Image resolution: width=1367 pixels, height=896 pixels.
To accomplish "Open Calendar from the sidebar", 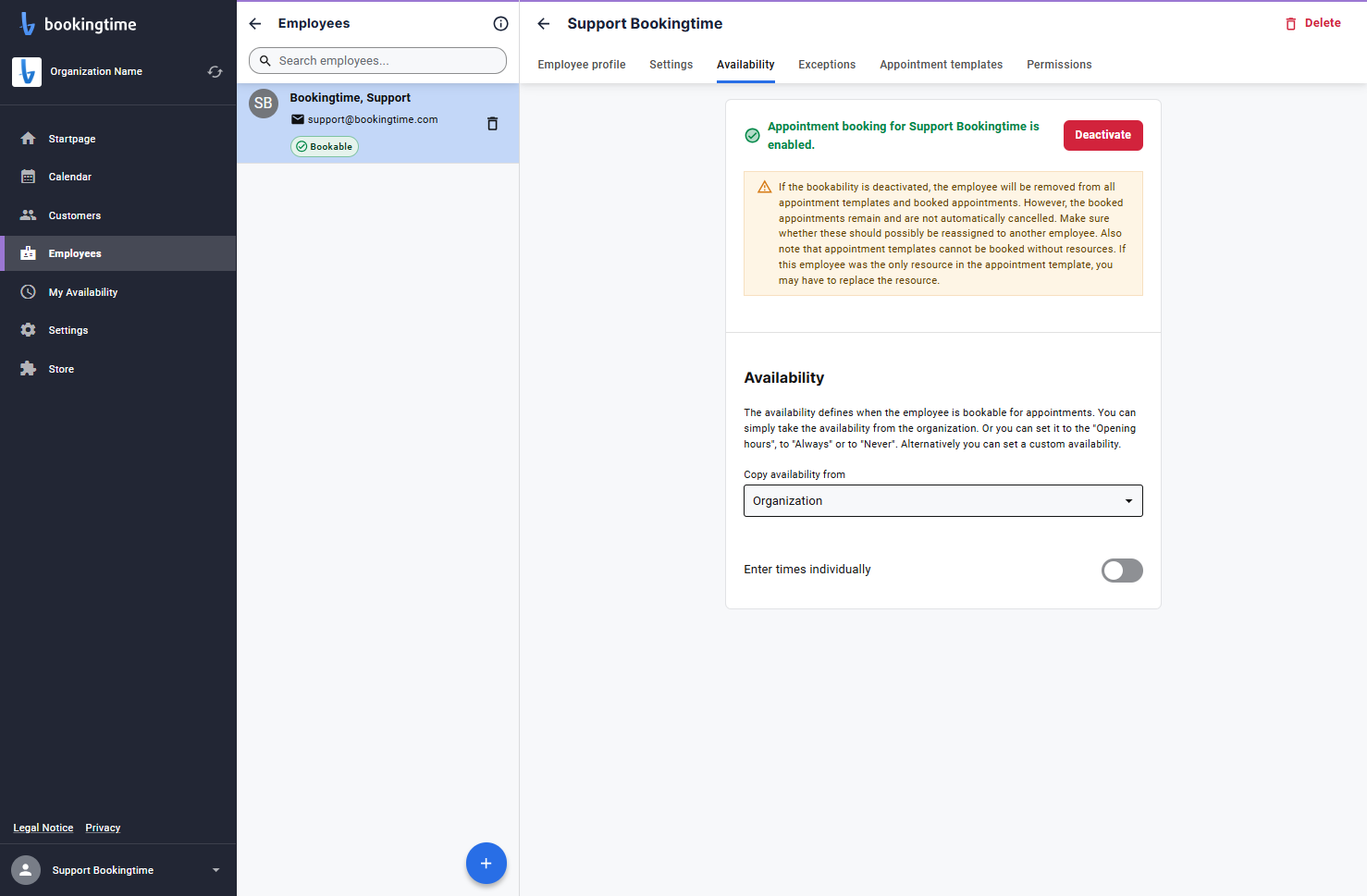I will pyautogui.click(x=118, y=177).
